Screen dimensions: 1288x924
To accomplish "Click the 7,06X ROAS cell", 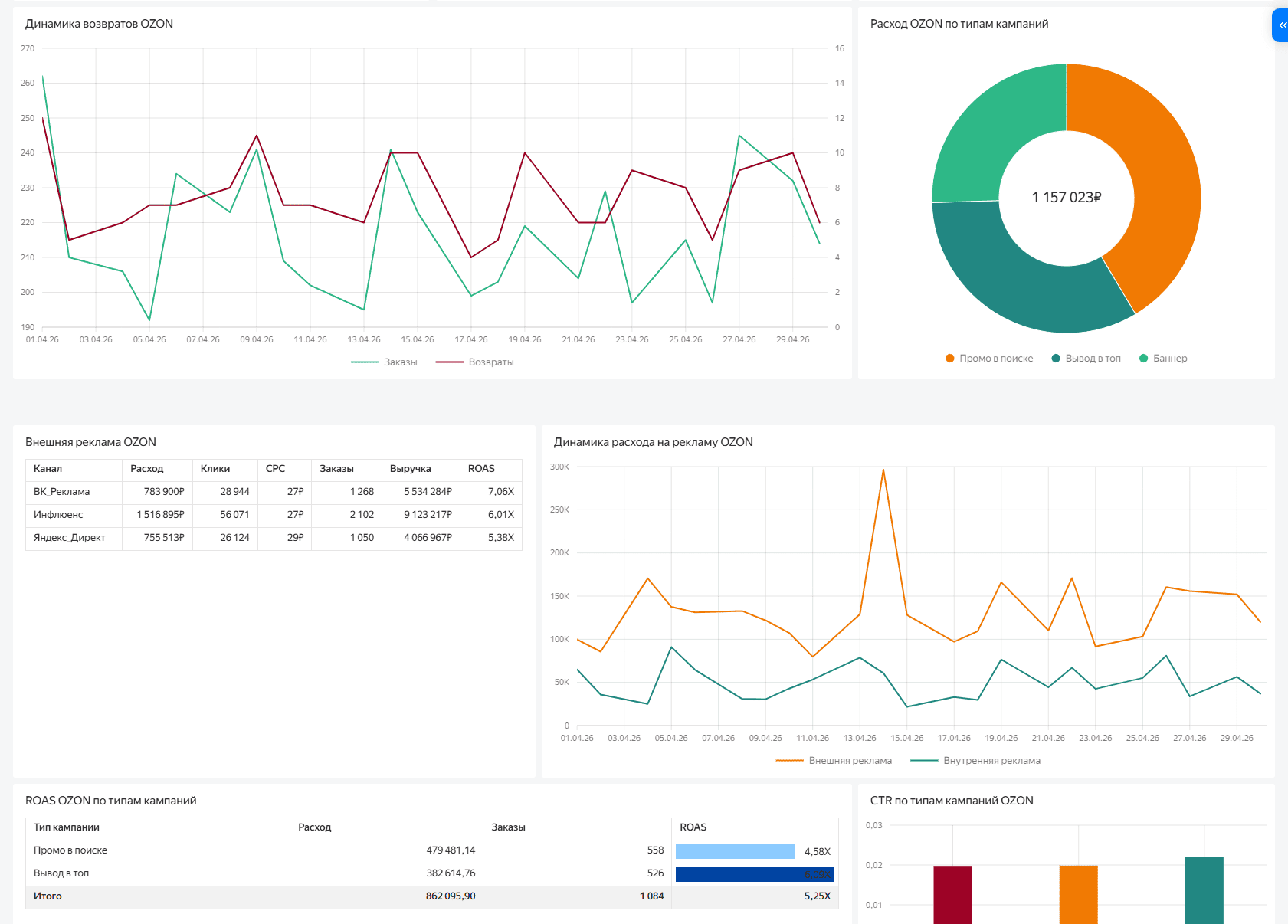I will (491, 492).
